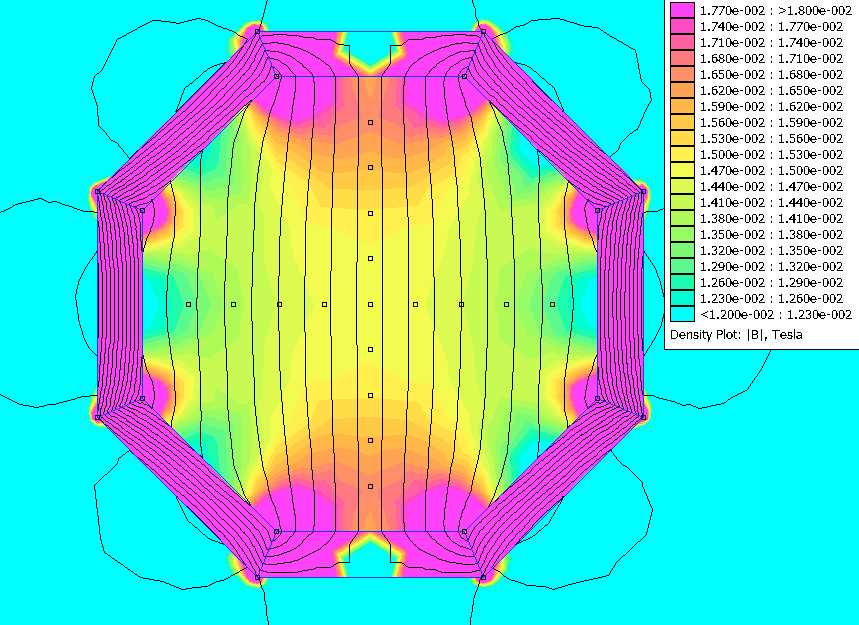Image resolution: width=859 pixels, height=625 pixels.
Task: Select legend text '1.620e-002 : 1.650e-002'
Action: click(771, 90)
